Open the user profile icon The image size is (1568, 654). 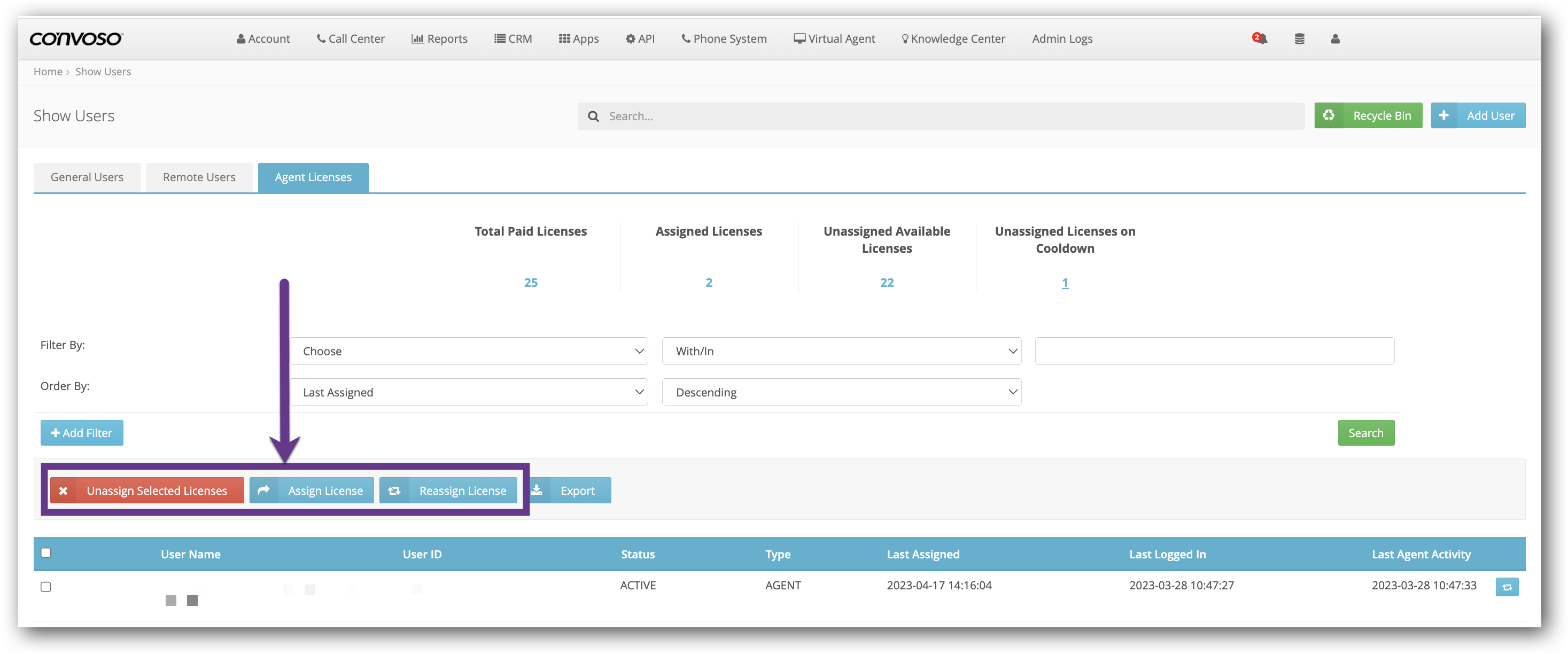point(1335,39)
